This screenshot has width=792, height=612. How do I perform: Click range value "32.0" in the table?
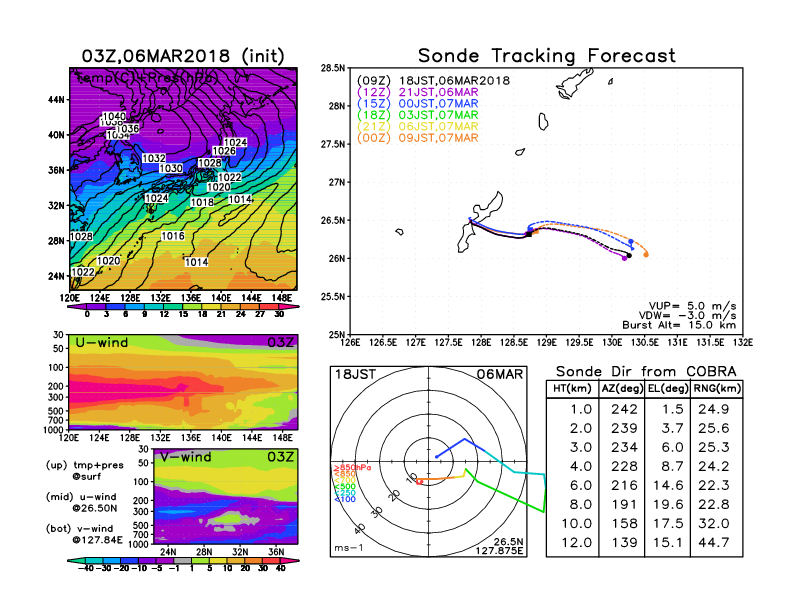(714, 524)
